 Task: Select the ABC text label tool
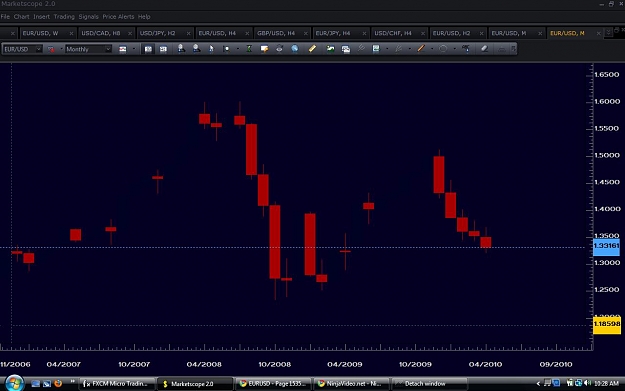coord(466,49)
